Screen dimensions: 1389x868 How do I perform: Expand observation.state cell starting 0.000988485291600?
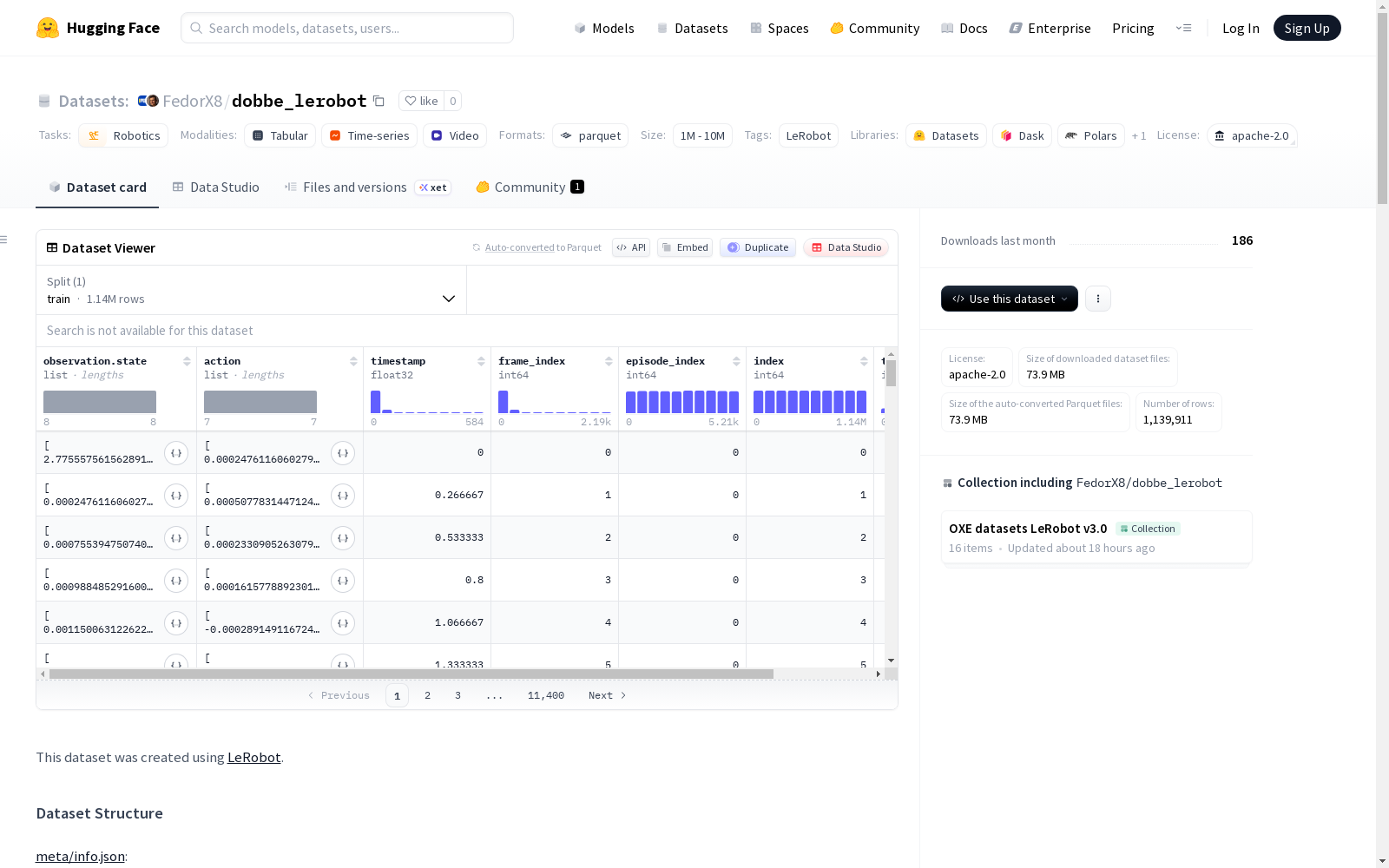click(x=176, y=580)
